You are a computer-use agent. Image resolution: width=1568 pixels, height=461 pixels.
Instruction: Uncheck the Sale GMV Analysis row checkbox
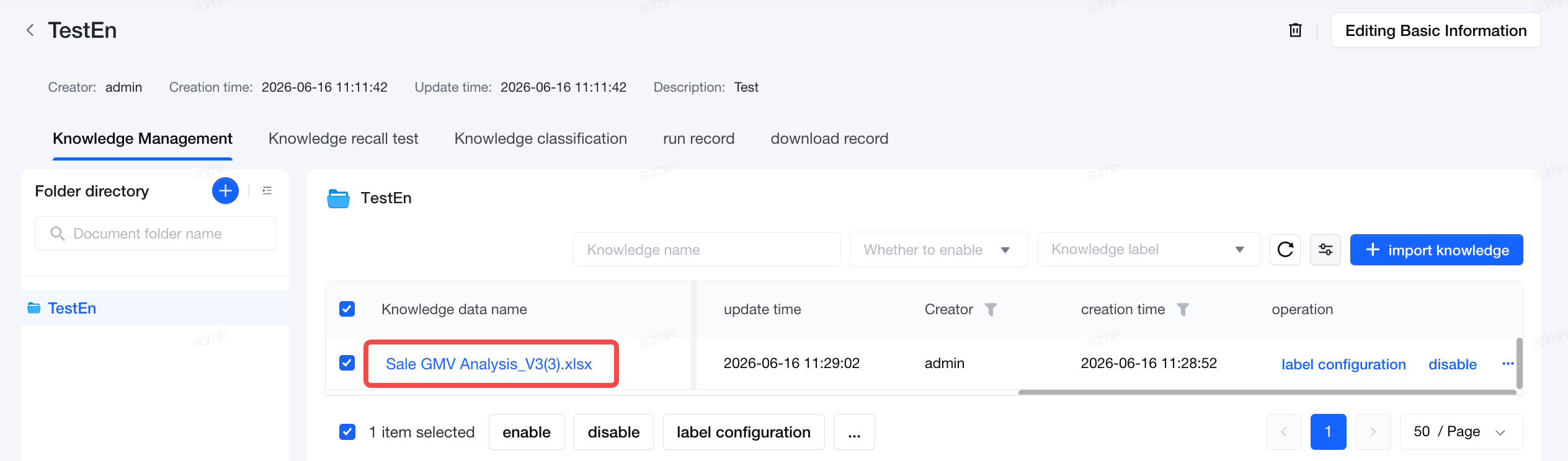[x=347, y=363]
